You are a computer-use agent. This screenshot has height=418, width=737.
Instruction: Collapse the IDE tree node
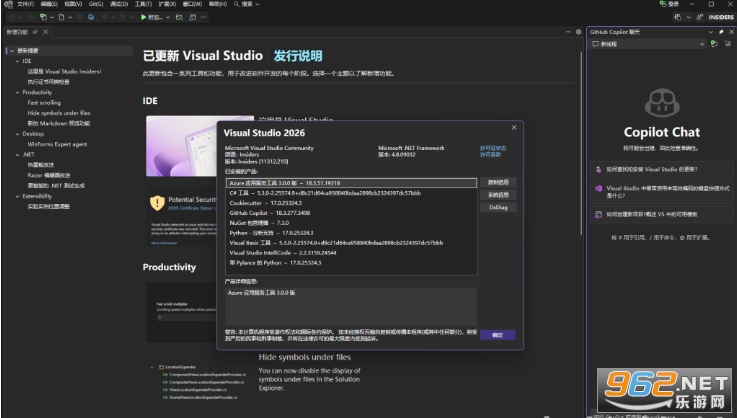coord(17,61)
